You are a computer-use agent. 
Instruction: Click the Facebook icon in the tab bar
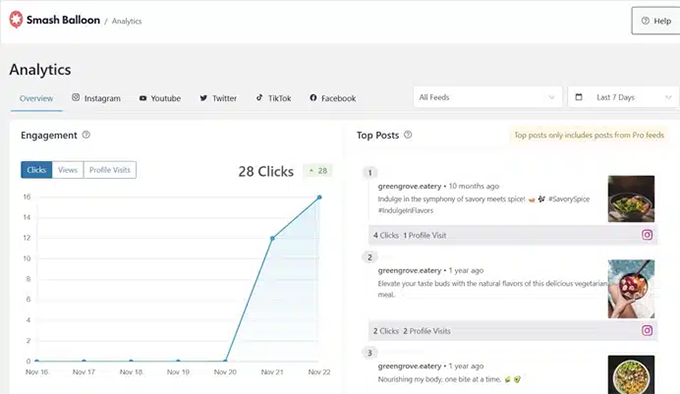click(x=313, y=98)
